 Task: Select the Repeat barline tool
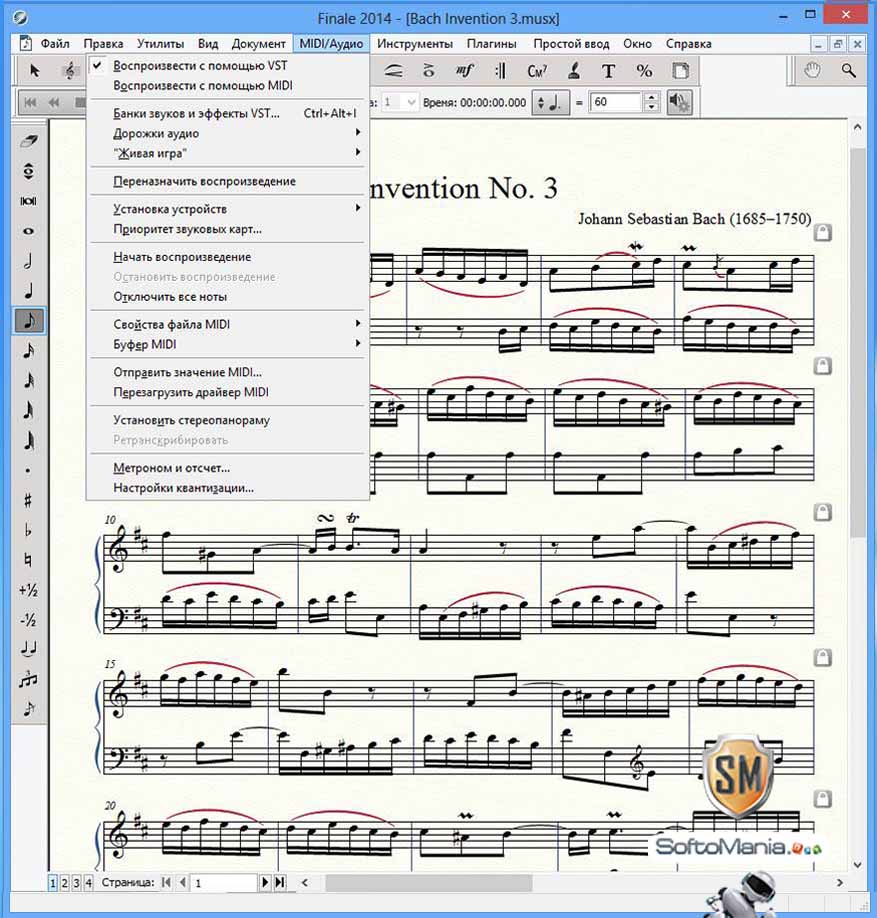coord(501,71)
